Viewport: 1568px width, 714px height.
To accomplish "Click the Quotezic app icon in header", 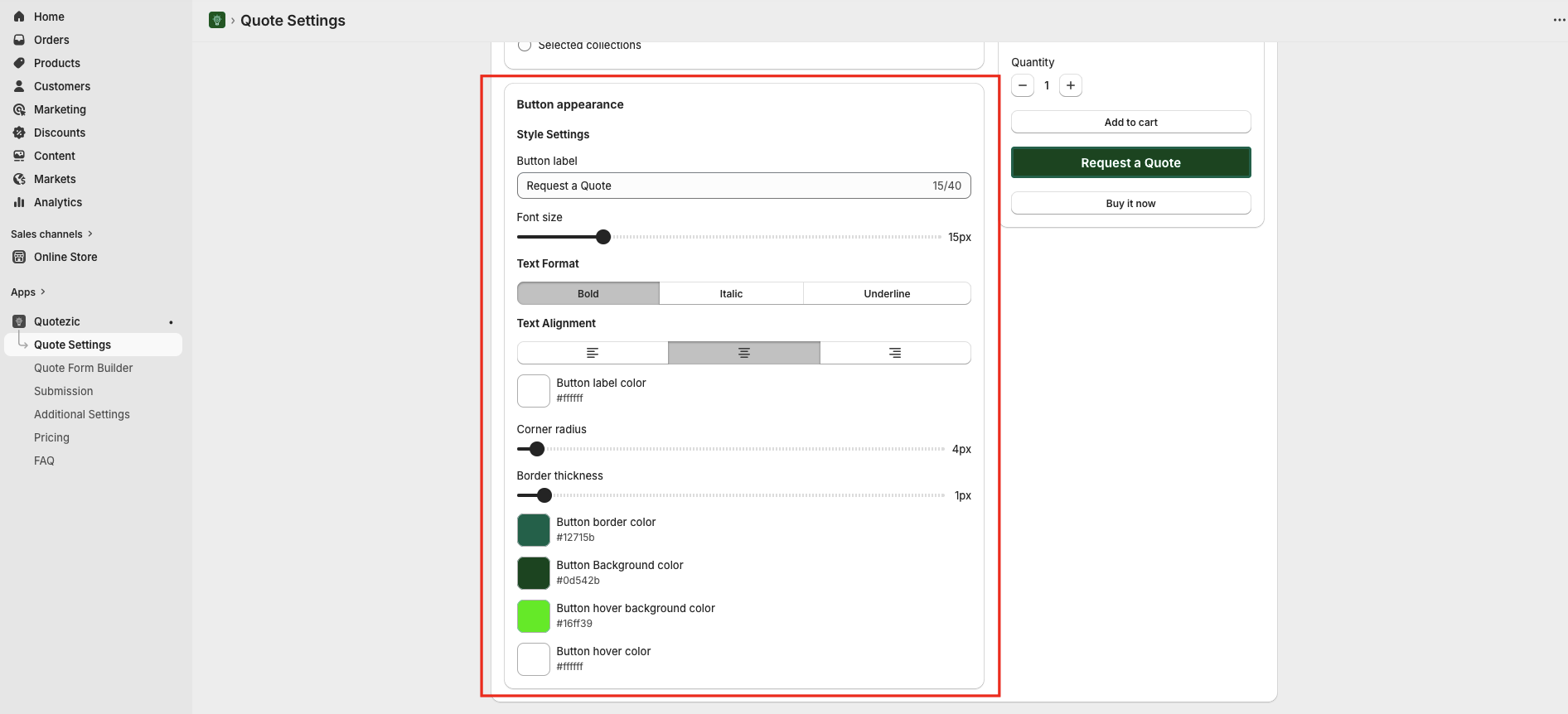I will click(217, 20).
